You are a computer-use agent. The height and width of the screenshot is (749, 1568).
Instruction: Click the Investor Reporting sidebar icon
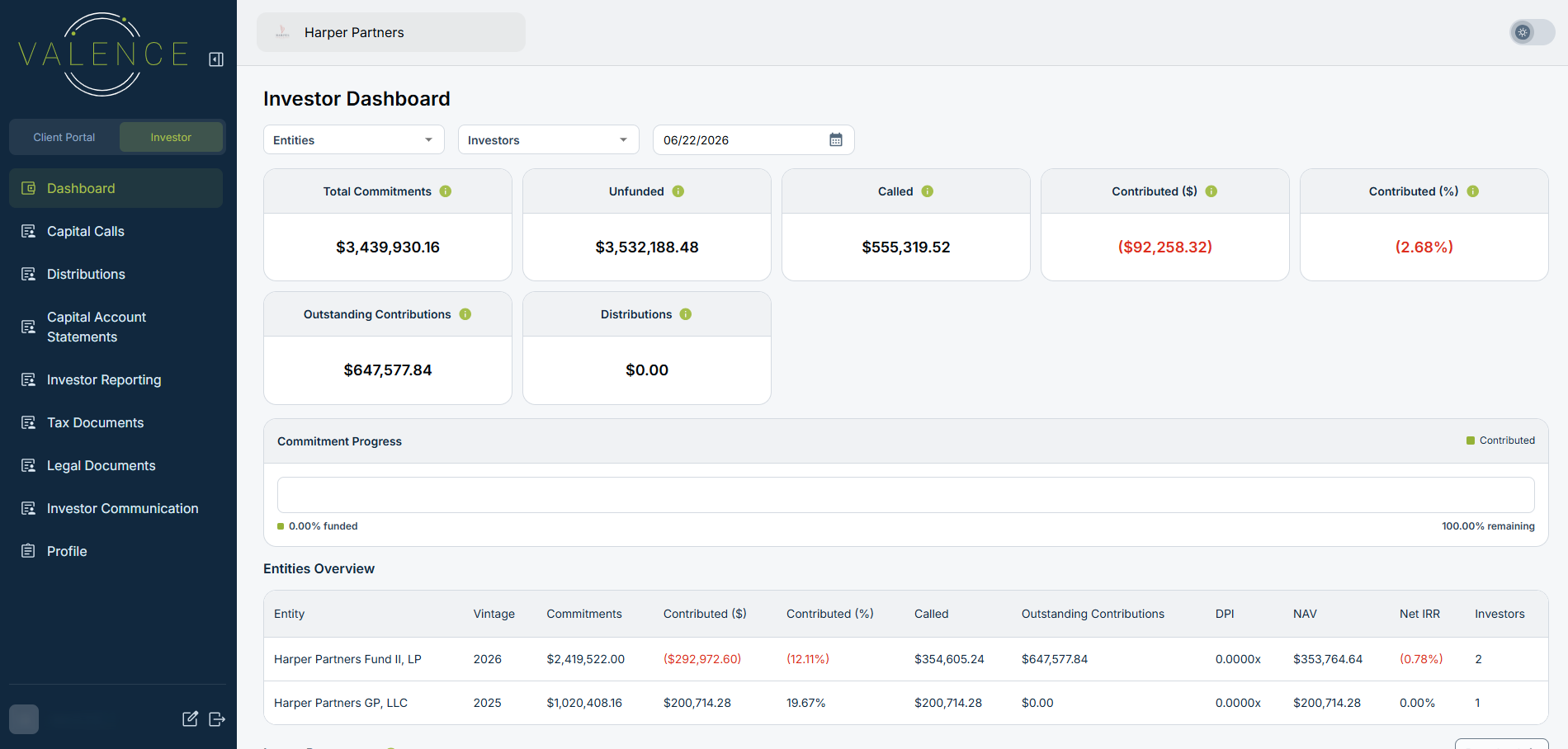coord(28,379)
